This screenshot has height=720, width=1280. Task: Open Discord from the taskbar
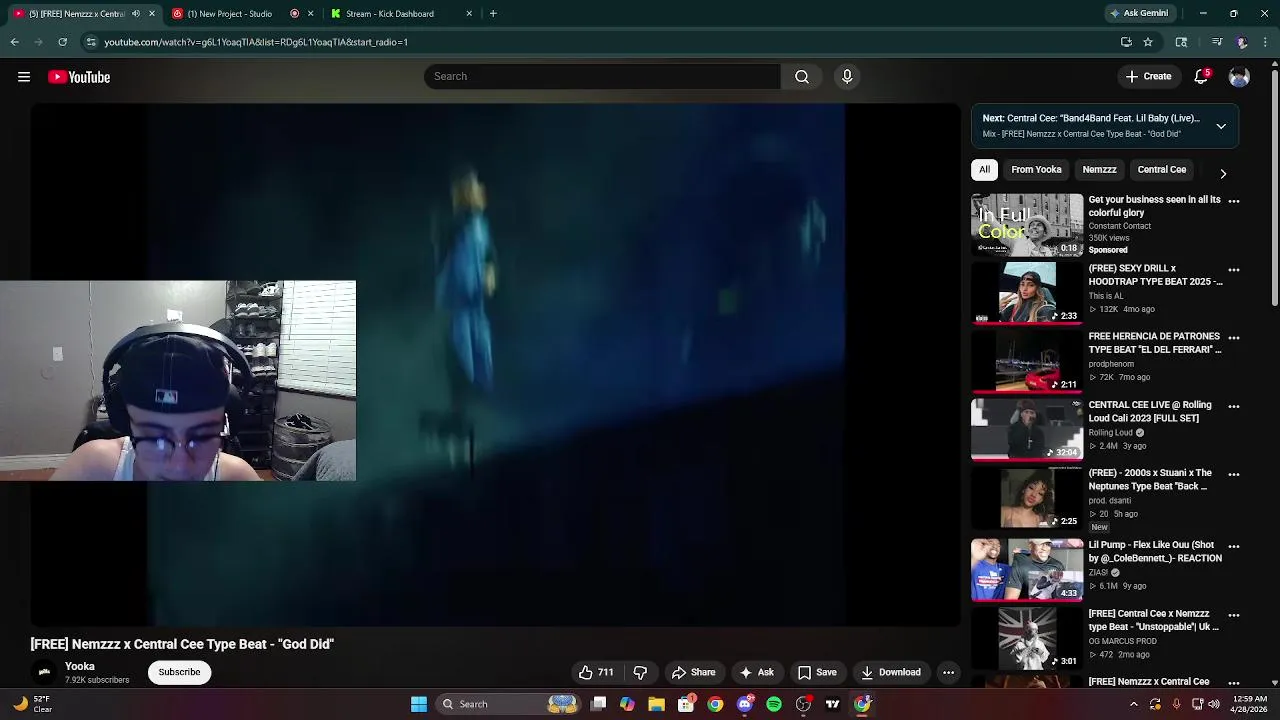pyautogui.click(x=744, y=704)
